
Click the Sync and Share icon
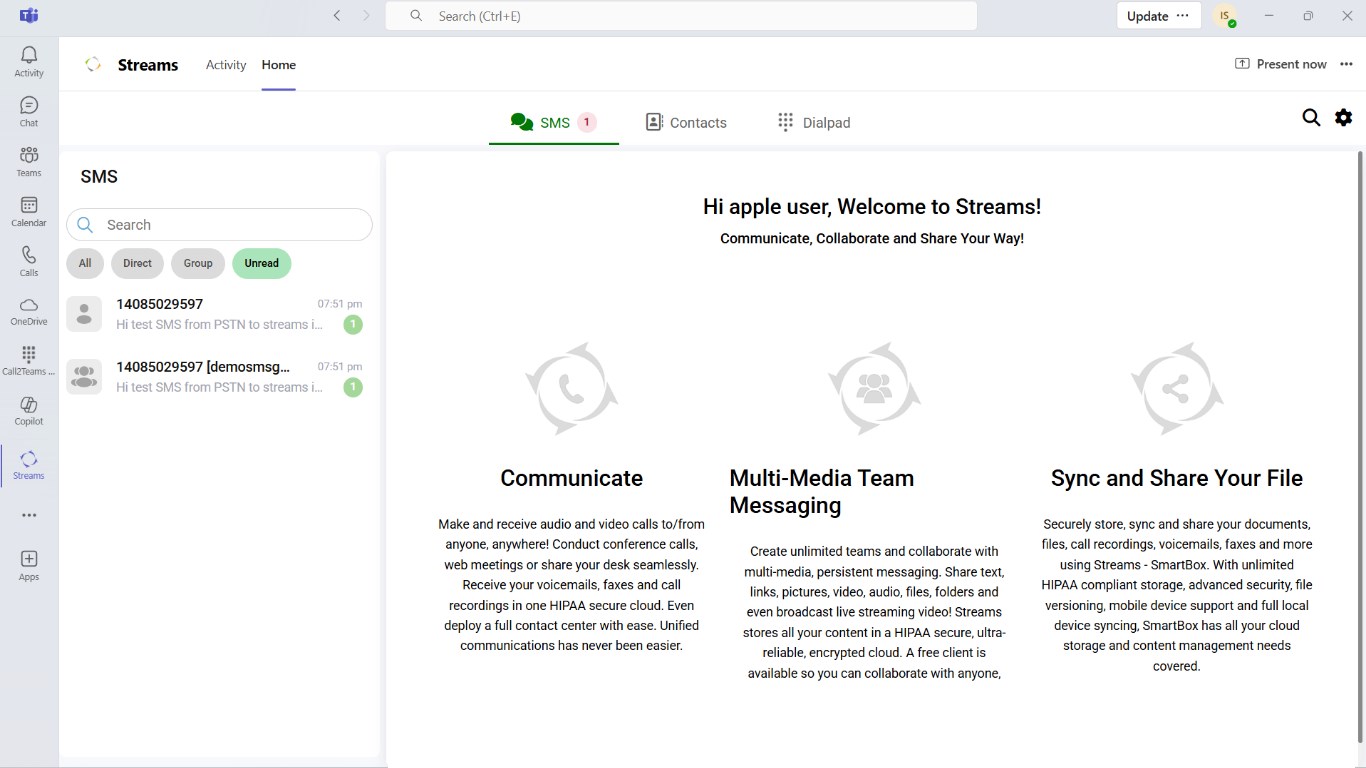[x=1177, y=389]
